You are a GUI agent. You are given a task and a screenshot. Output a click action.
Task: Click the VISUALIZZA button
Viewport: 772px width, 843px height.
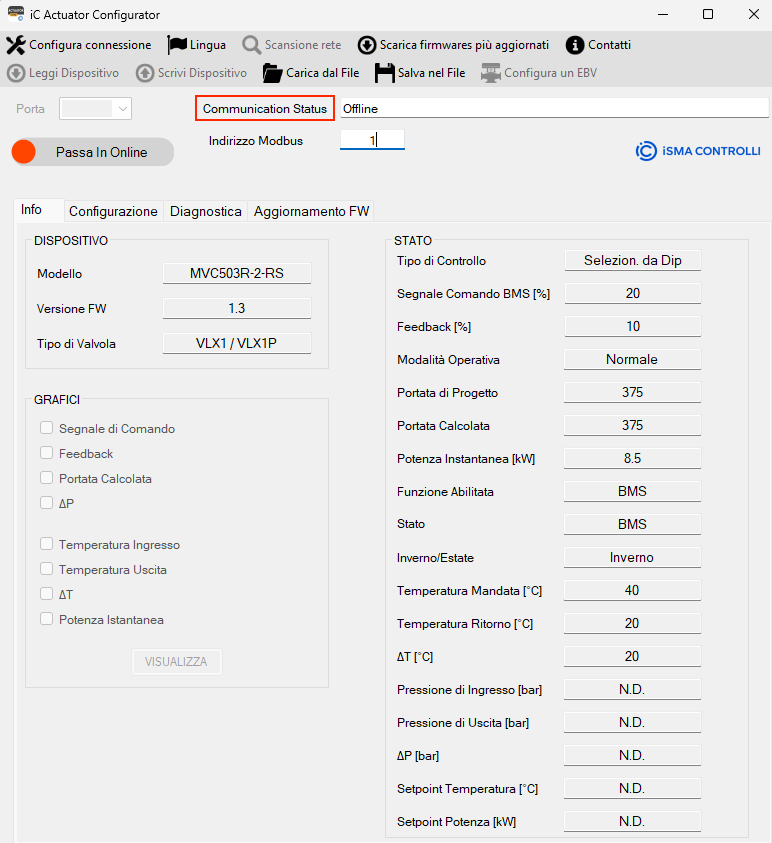176,662
